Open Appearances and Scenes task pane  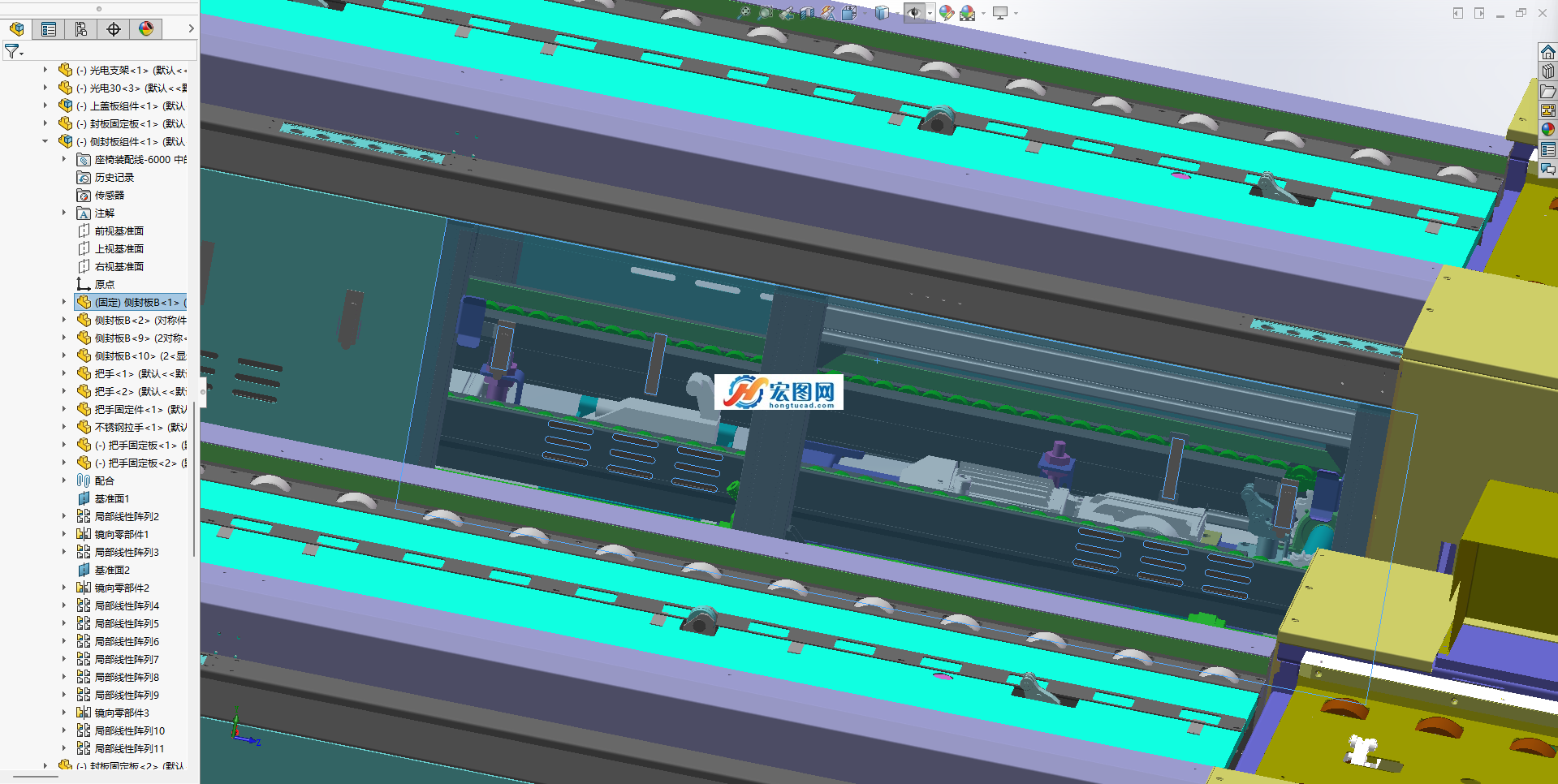point(1548,130)
